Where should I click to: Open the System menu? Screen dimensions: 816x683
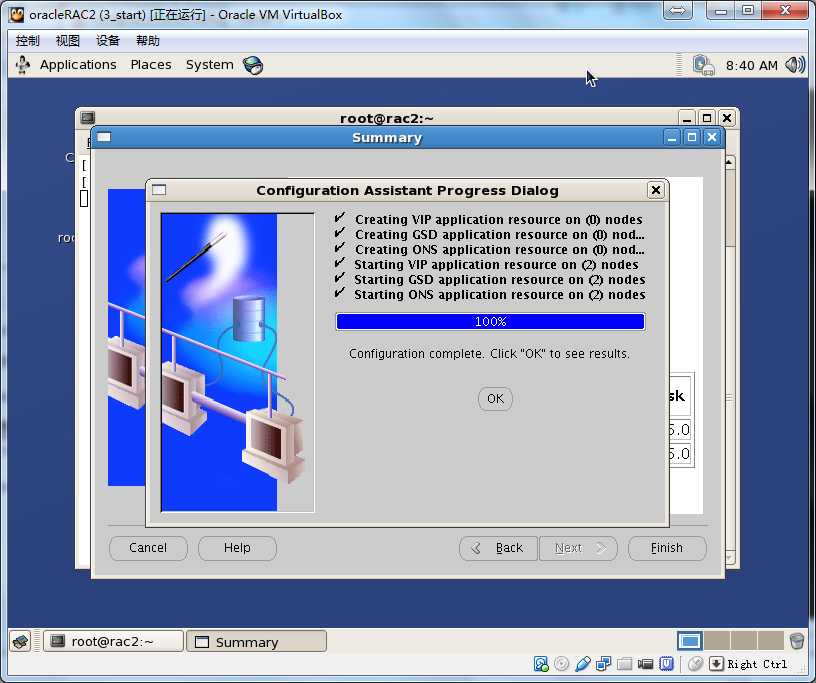tap(210, 65)
